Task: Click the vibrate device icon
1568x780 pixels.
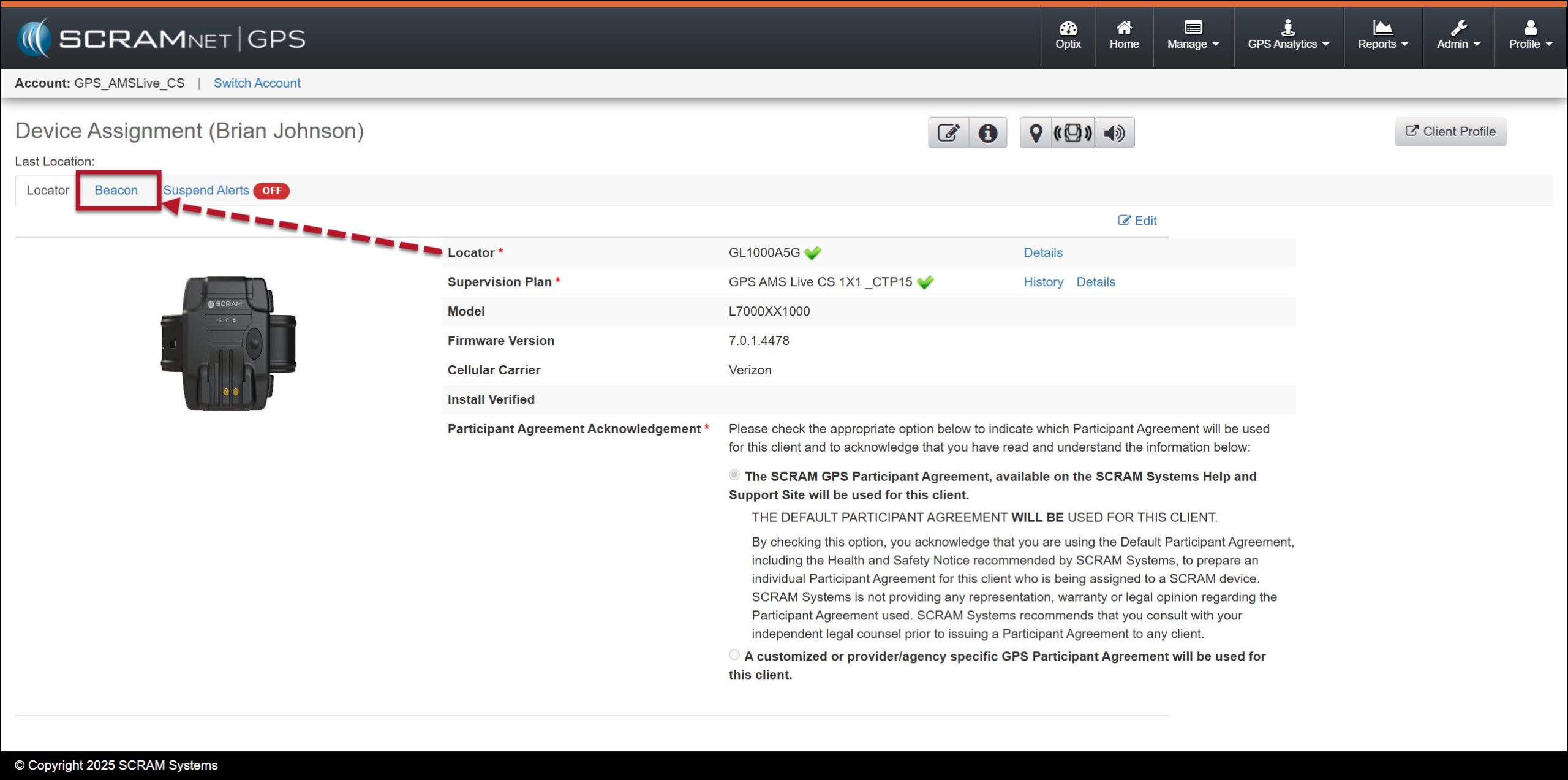Action: coord(1072,132)
